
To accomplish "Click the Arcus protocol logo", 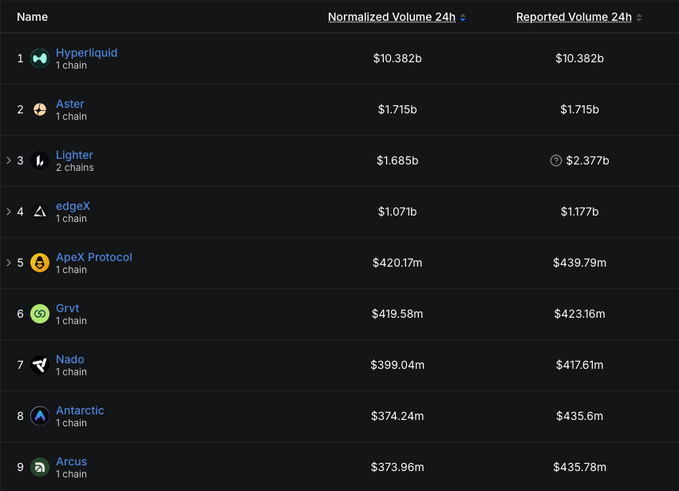I will 40,467.
